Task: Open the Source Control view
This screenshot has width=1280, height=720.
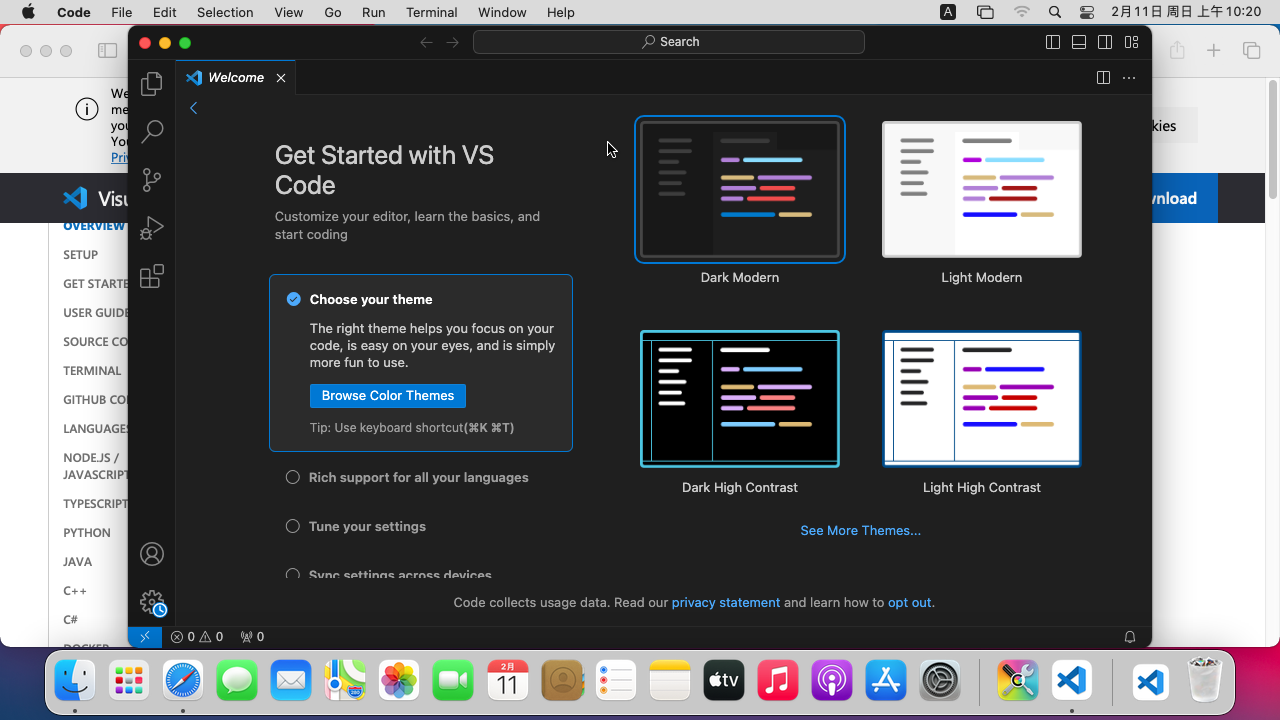Action: click(x=152, y=180)
